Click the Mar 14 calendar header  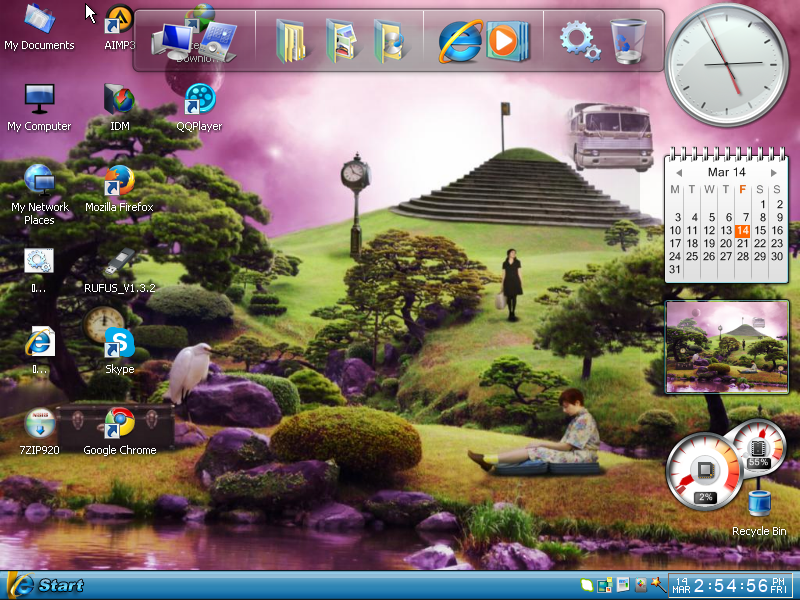pos(726,172)
